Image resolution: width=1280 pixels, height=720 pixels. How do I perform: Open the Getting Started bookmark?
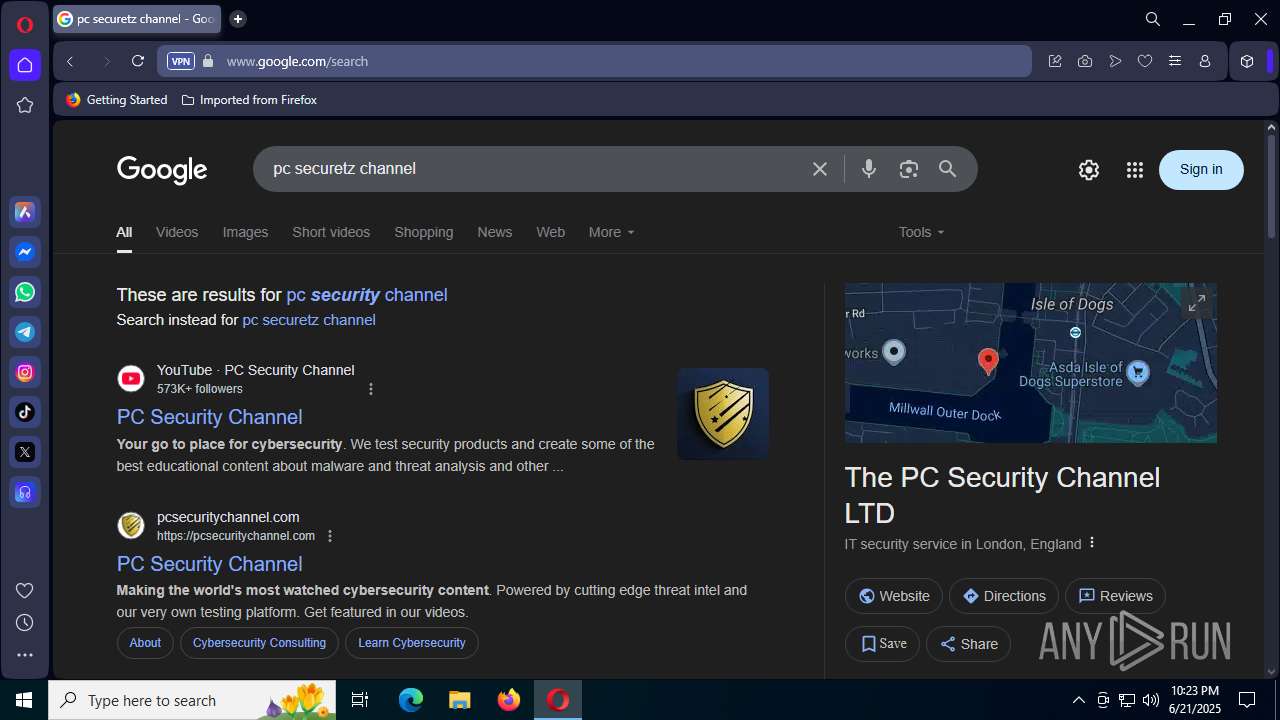(117, 100)
